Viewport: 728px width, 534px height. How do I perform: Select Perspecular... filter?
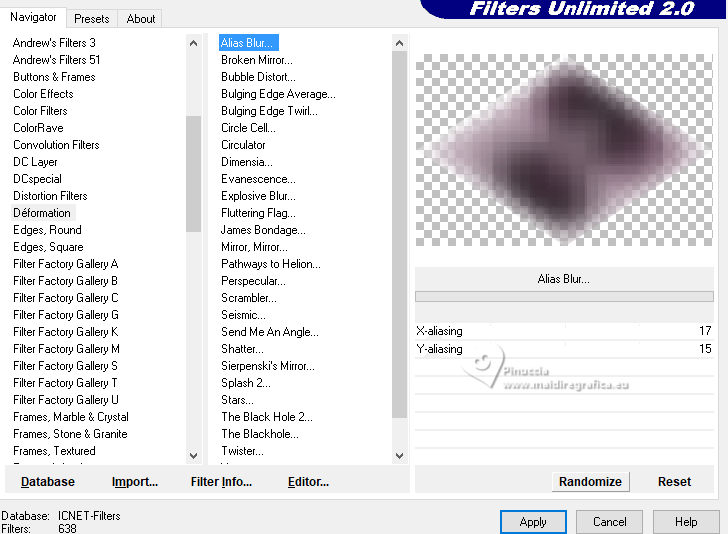point(254,281)
